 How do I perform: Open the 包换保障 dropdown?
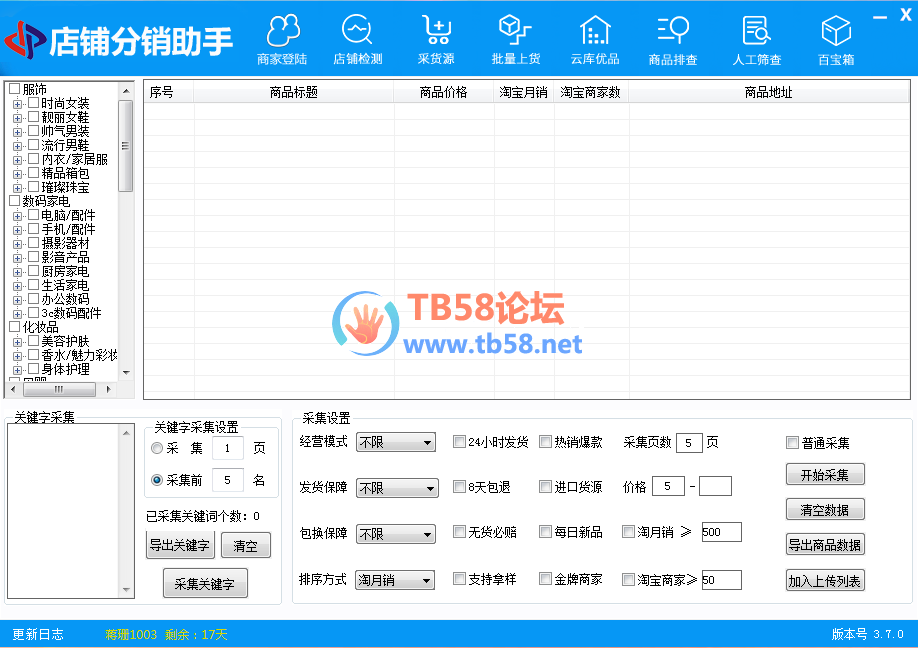click(x=396, y=534)
